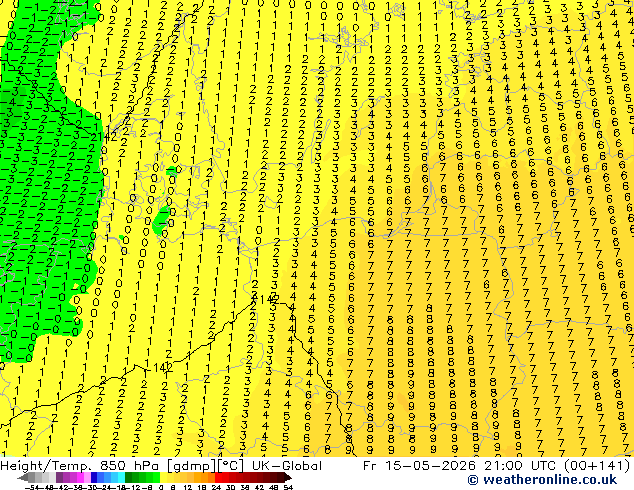Click the '24' legend scale value
This screenshot has width=634, height=490.
pyautogui.click(x=216, y=487)
